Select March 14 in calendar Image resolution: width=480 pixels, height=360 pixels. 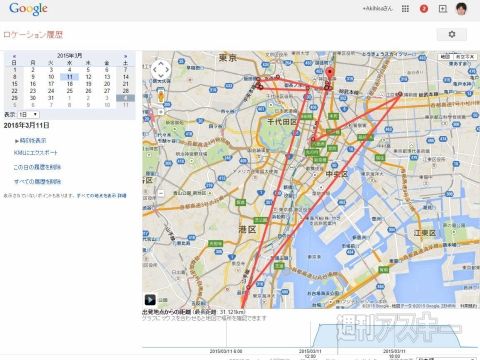[x=126, y=77]
